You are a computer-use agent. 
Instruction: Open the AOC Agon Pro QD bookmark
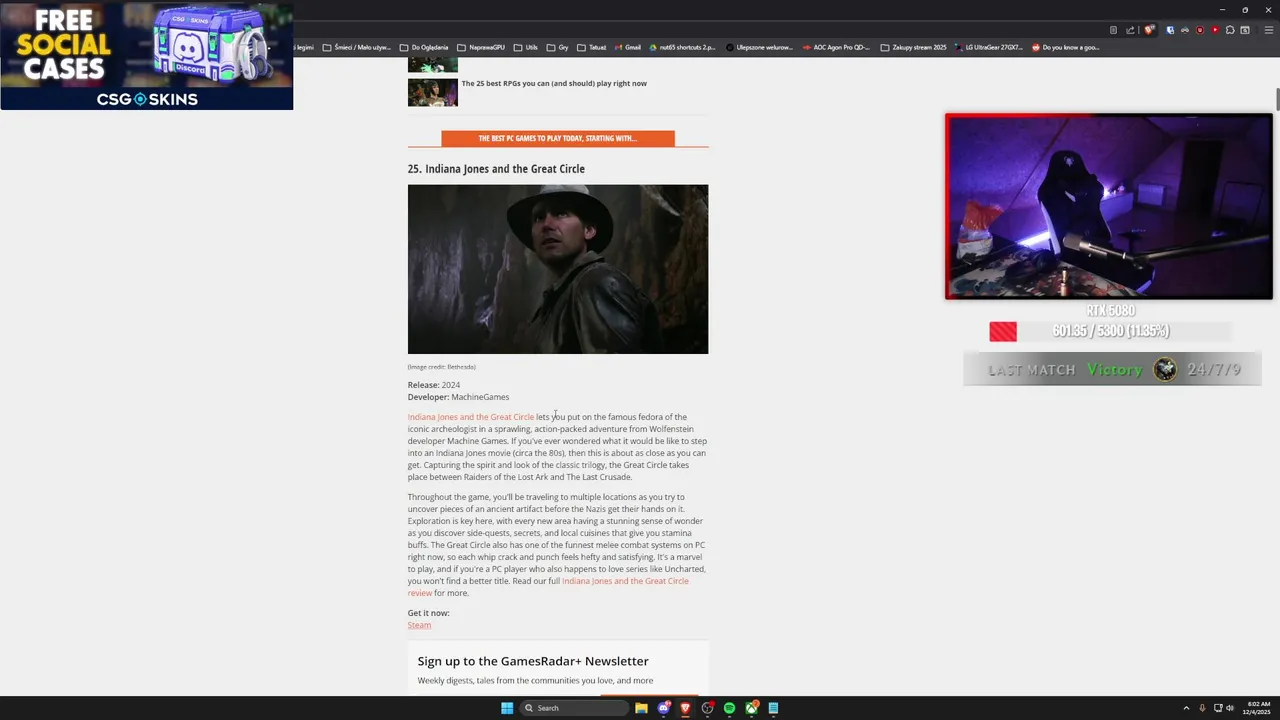click(x=836, y=47)
